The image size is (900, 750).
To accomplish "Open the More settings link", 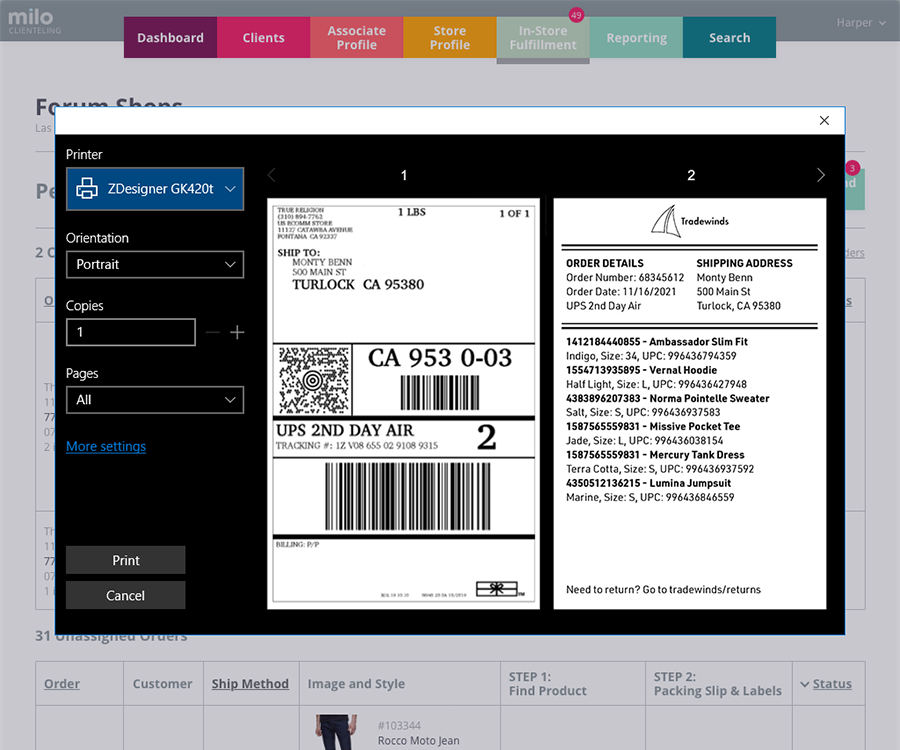I will point(106,446).
